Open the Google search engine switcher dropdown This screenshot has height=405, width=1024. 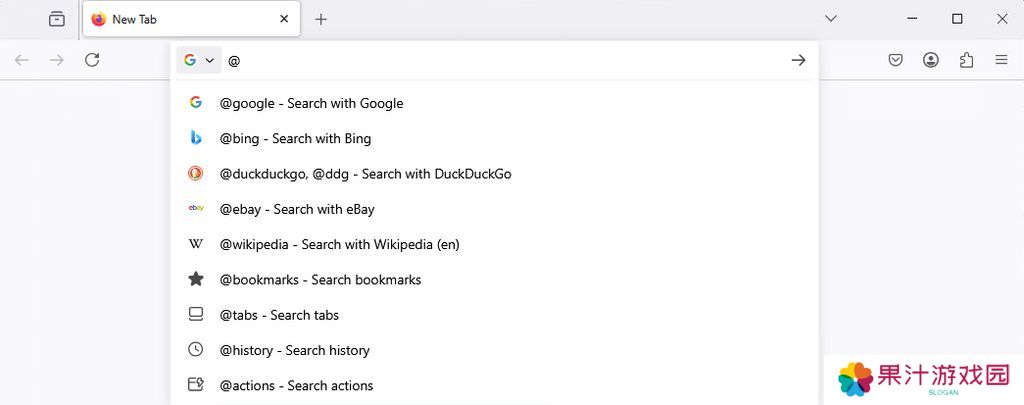tap(199, 60)
